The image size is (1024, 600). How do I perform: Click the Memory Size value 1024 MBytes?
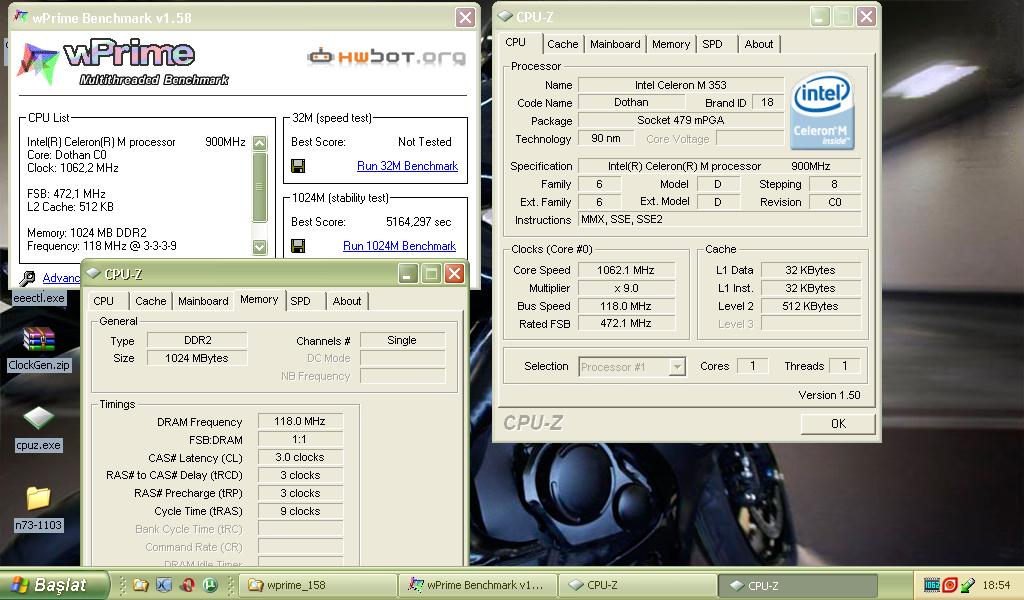pos(197,358)
